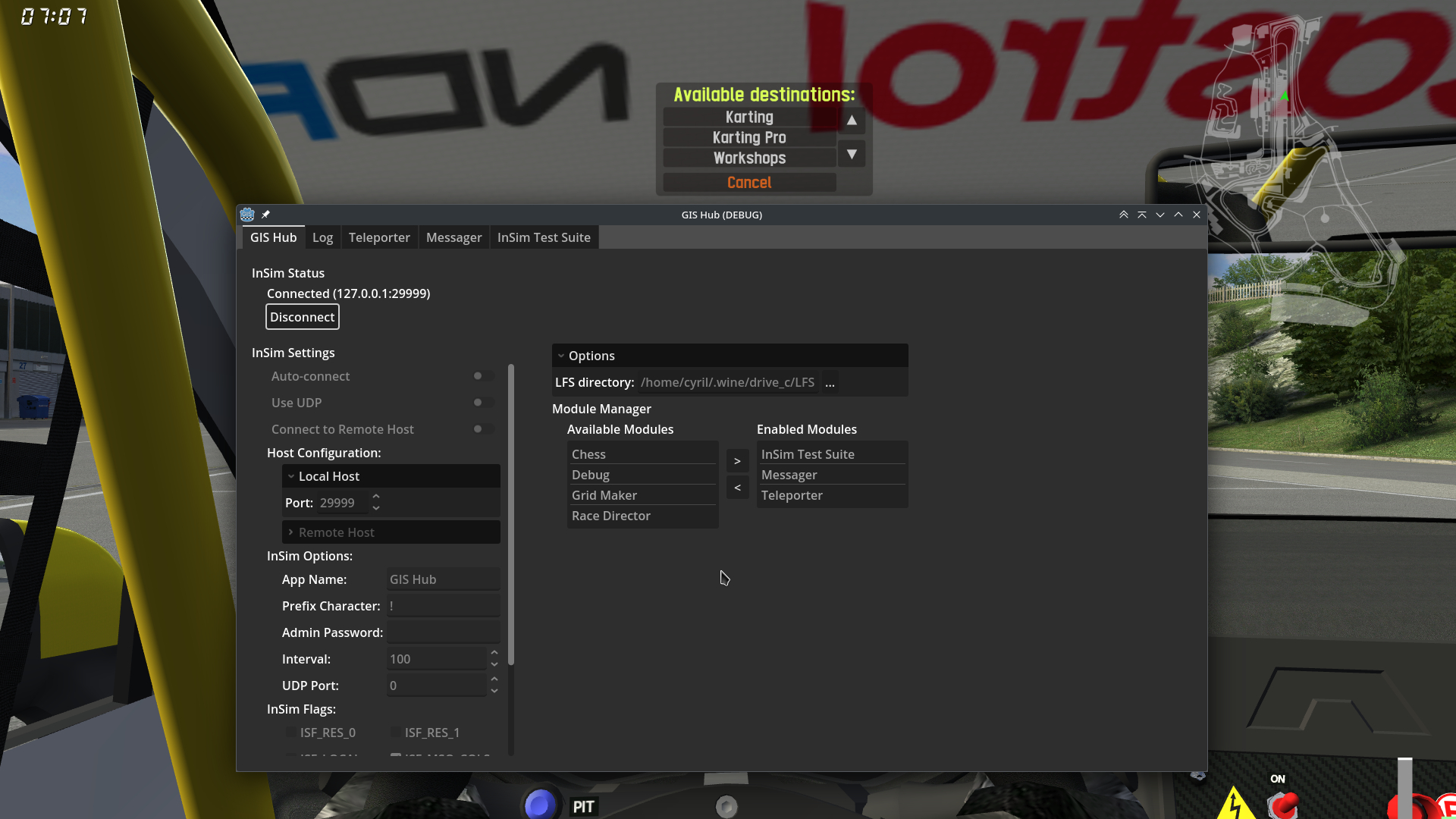Switch to the Teleporter tab
Image resolution: width=1456 pixels, height=819 pixels.
(379, 237)
